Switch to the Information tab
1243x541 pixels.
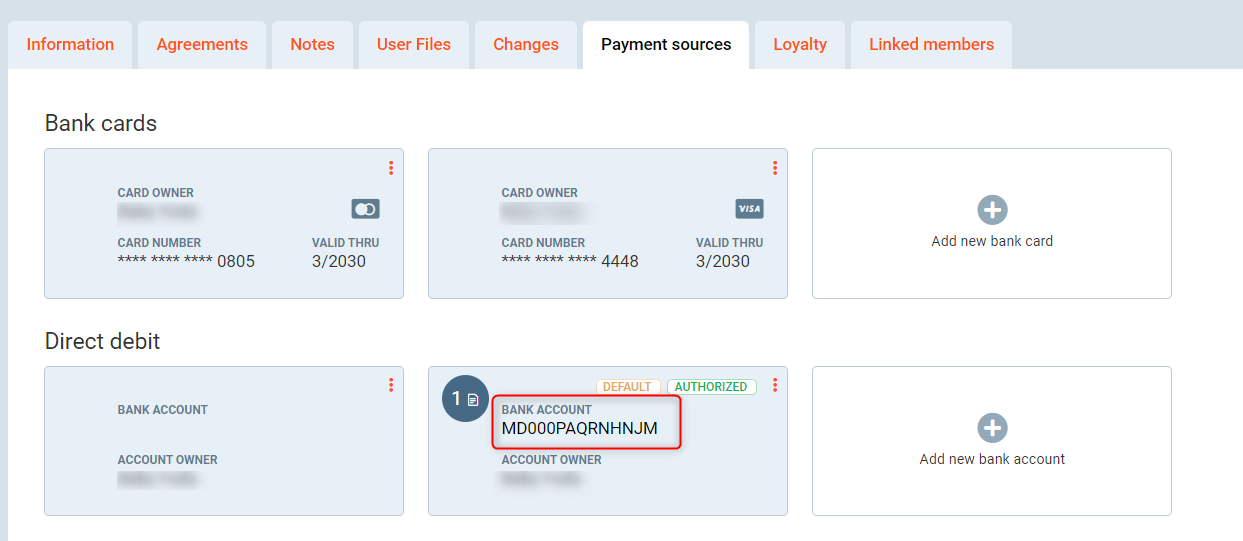(x=70, y=44)
